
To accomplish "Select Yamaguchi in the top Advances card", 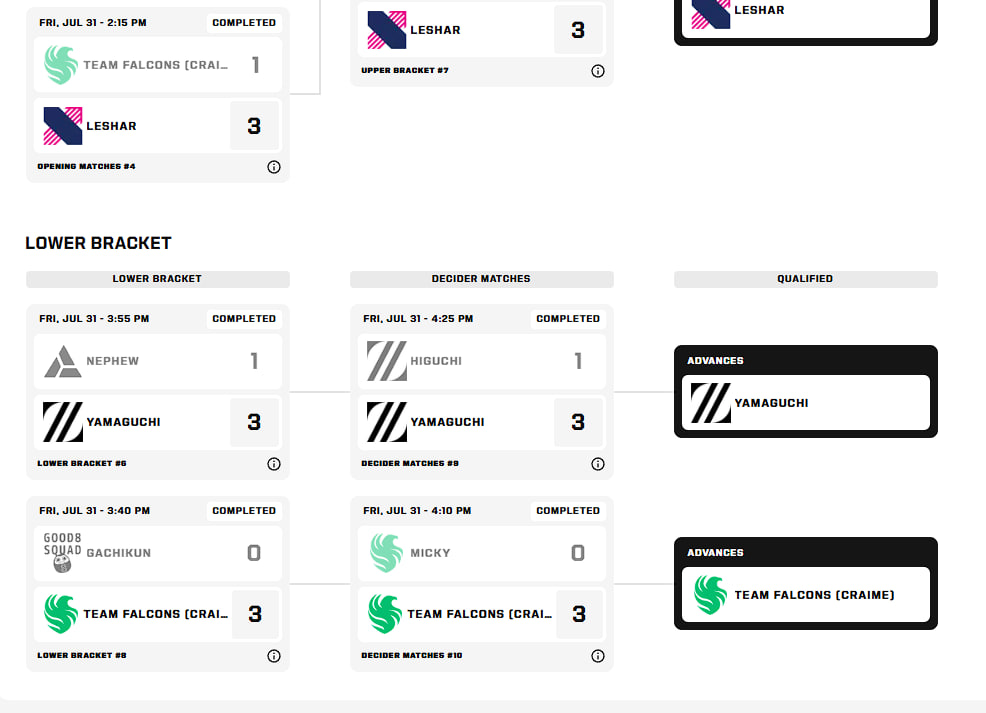I will pyautogui.click(x=806, y=403).
